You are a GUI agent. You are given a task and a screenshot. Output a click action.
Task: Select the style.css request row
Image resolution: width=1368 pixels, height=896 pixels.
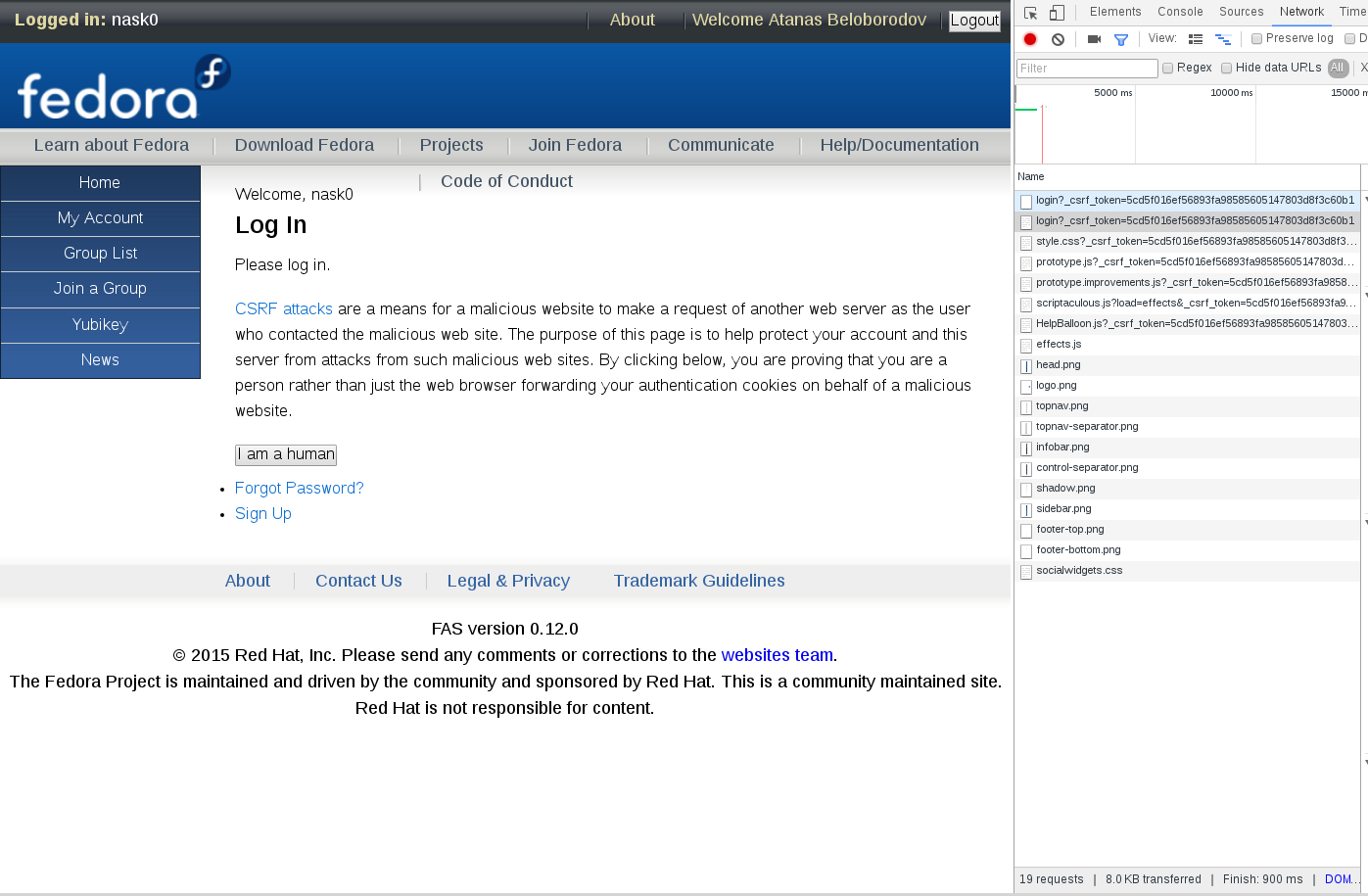coord(1188,242)
